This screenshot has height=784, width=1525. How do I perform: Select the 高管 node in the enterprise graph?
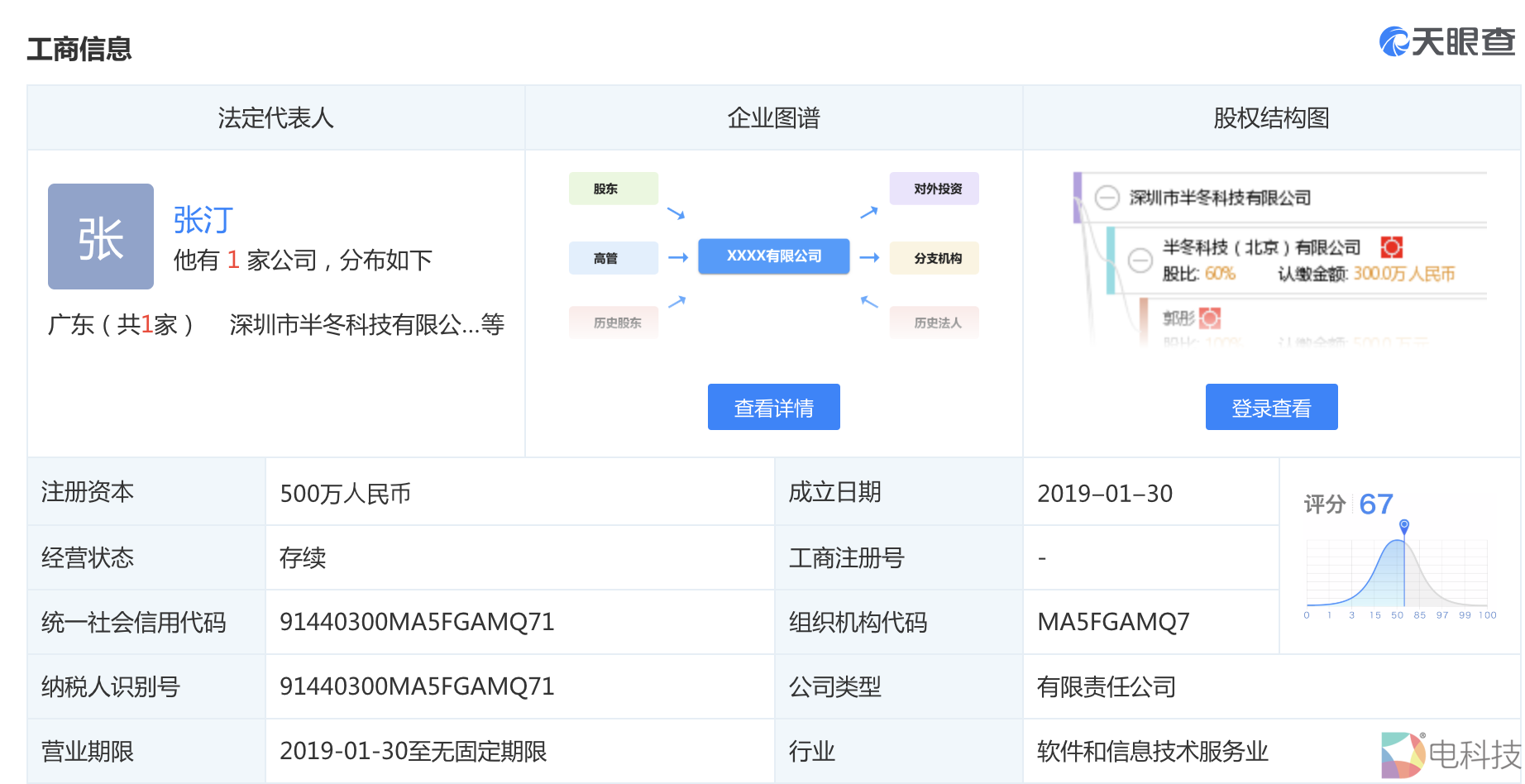point(613,257)
